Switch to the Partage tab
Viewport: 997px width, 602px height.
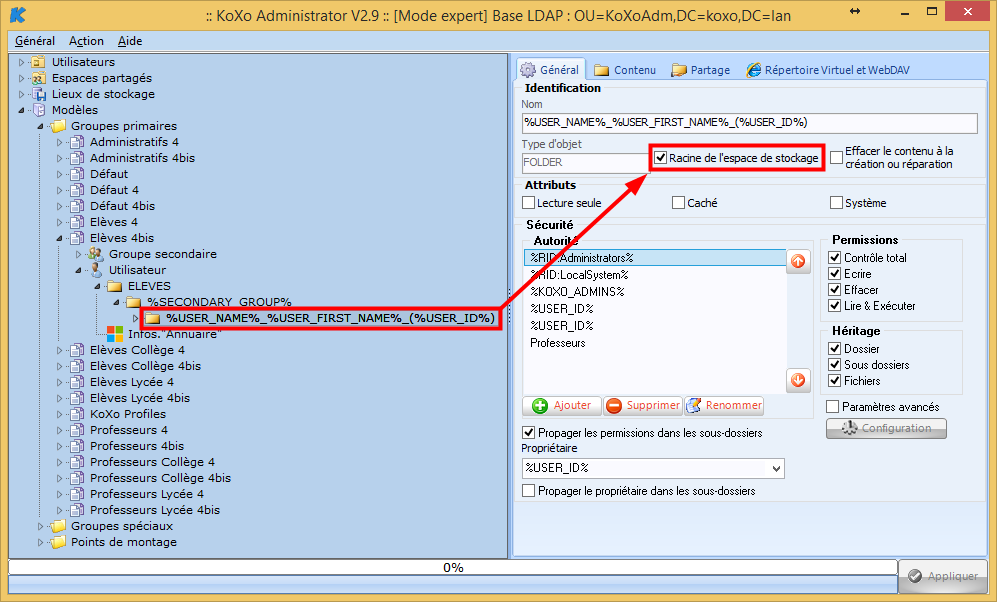coord(701,70)
